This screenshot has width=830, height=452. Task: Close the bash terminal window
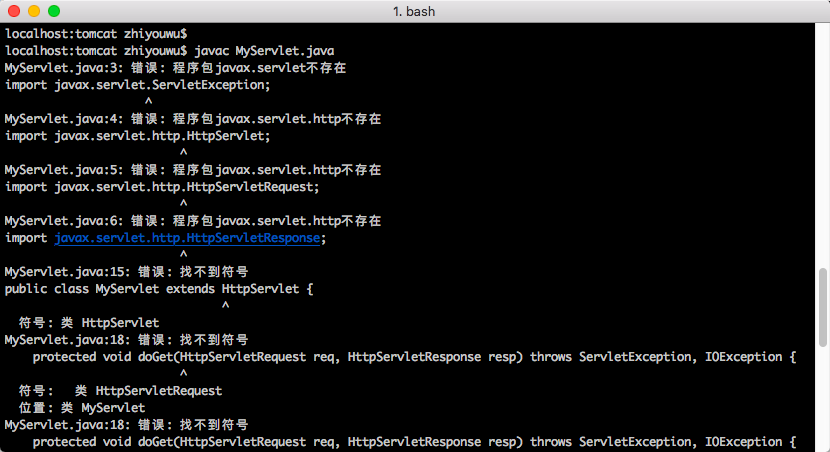point(14,11)
